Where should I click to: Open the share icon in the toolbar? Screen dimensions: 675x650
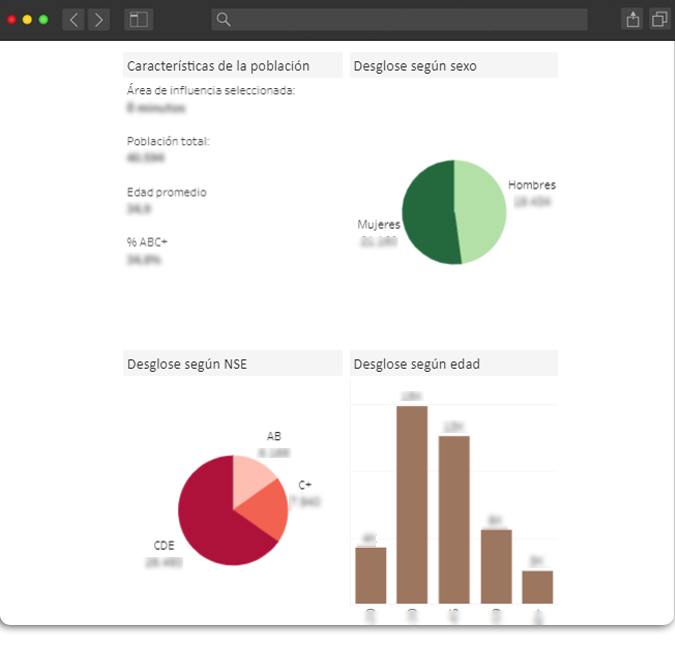point(632,19)
